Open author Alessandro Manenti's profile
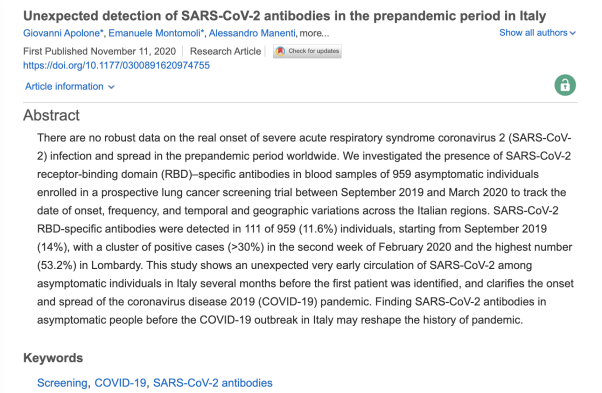Image resolution: width=602 pixels, height=393 pixels. tap(252, 33)
